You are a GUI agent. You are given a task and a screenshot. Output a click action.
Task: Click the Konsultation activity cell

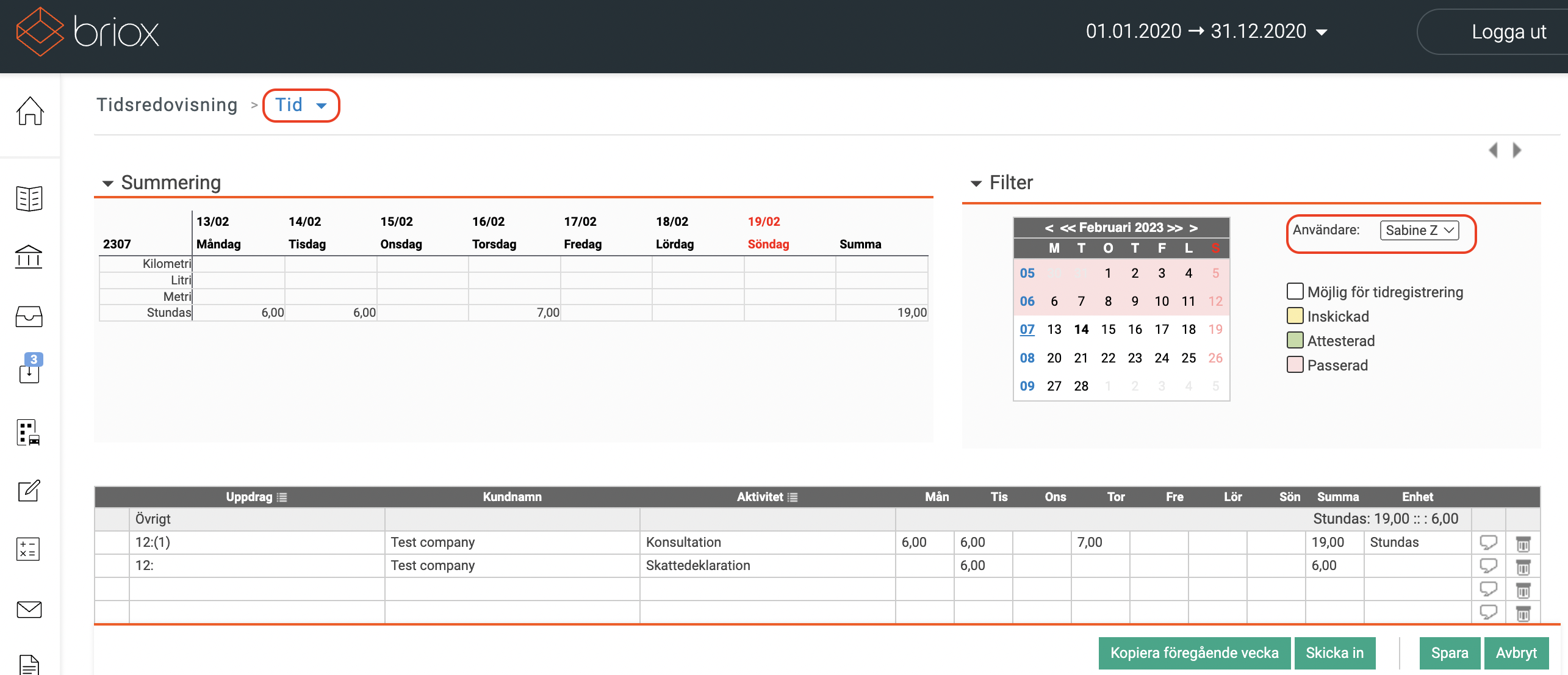click(768, 543)
